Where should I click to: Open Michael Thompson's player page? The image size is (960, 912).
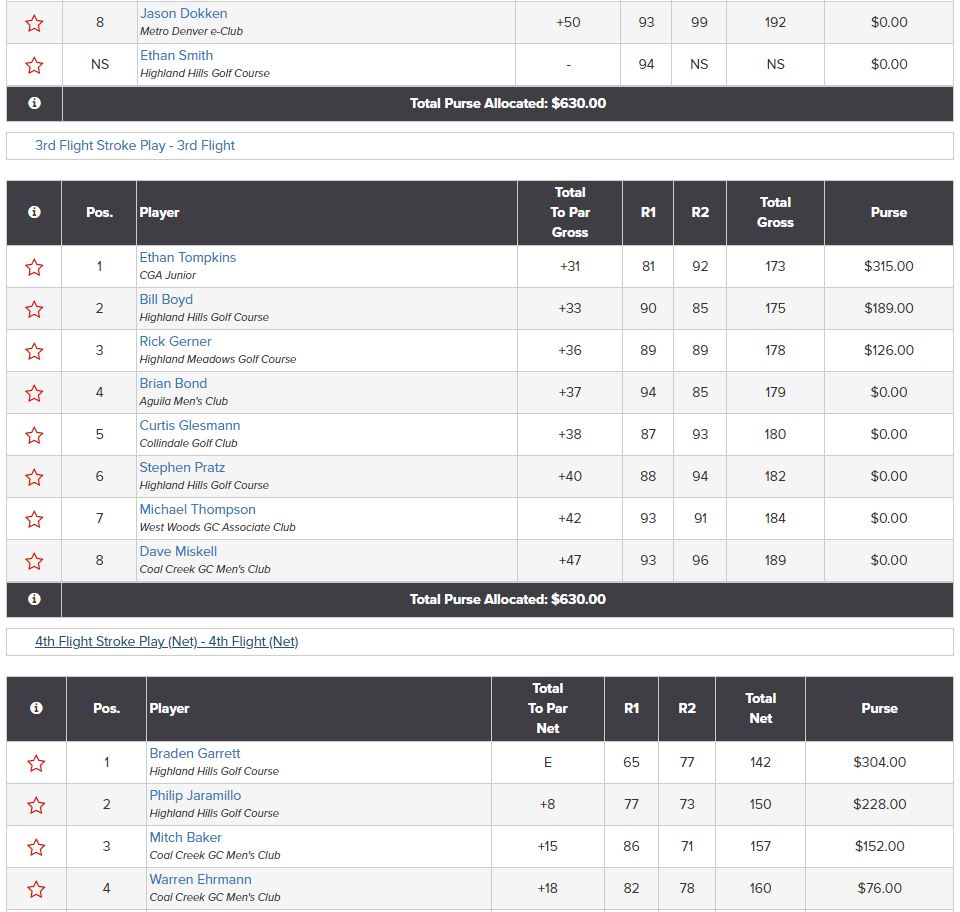click(197, 510)
